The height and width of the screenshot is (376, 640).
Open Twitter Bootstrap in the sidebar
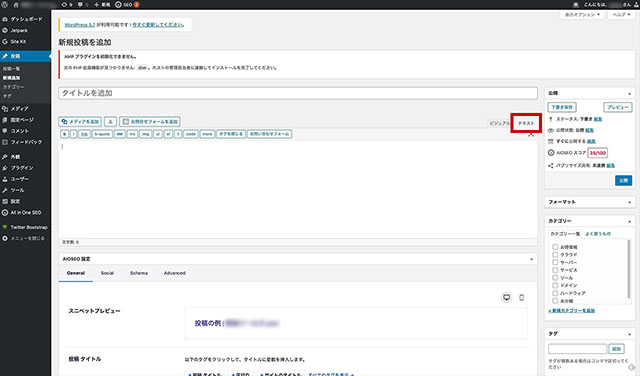(x=25, y=227)
